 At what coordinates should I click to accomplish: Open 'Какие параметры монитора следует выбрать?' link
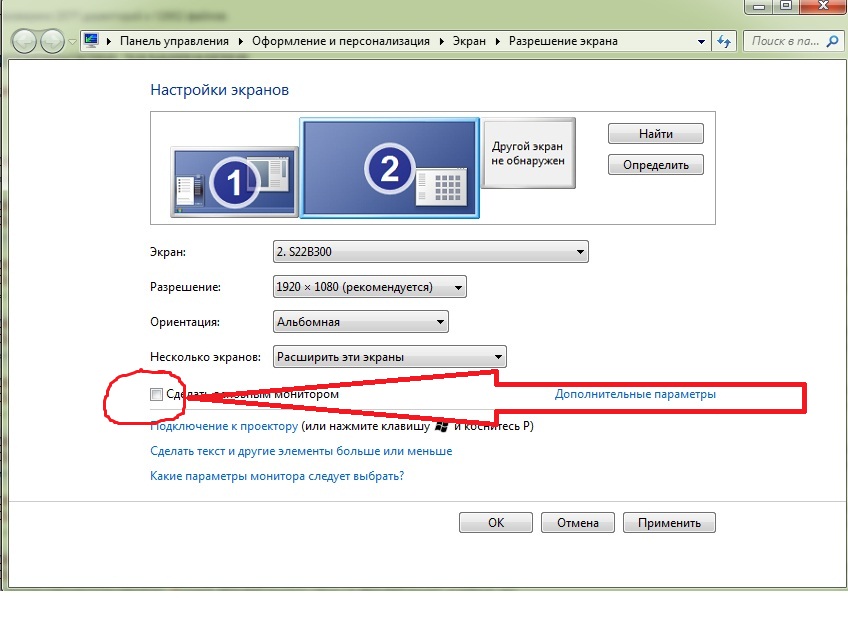pos(277,476)
